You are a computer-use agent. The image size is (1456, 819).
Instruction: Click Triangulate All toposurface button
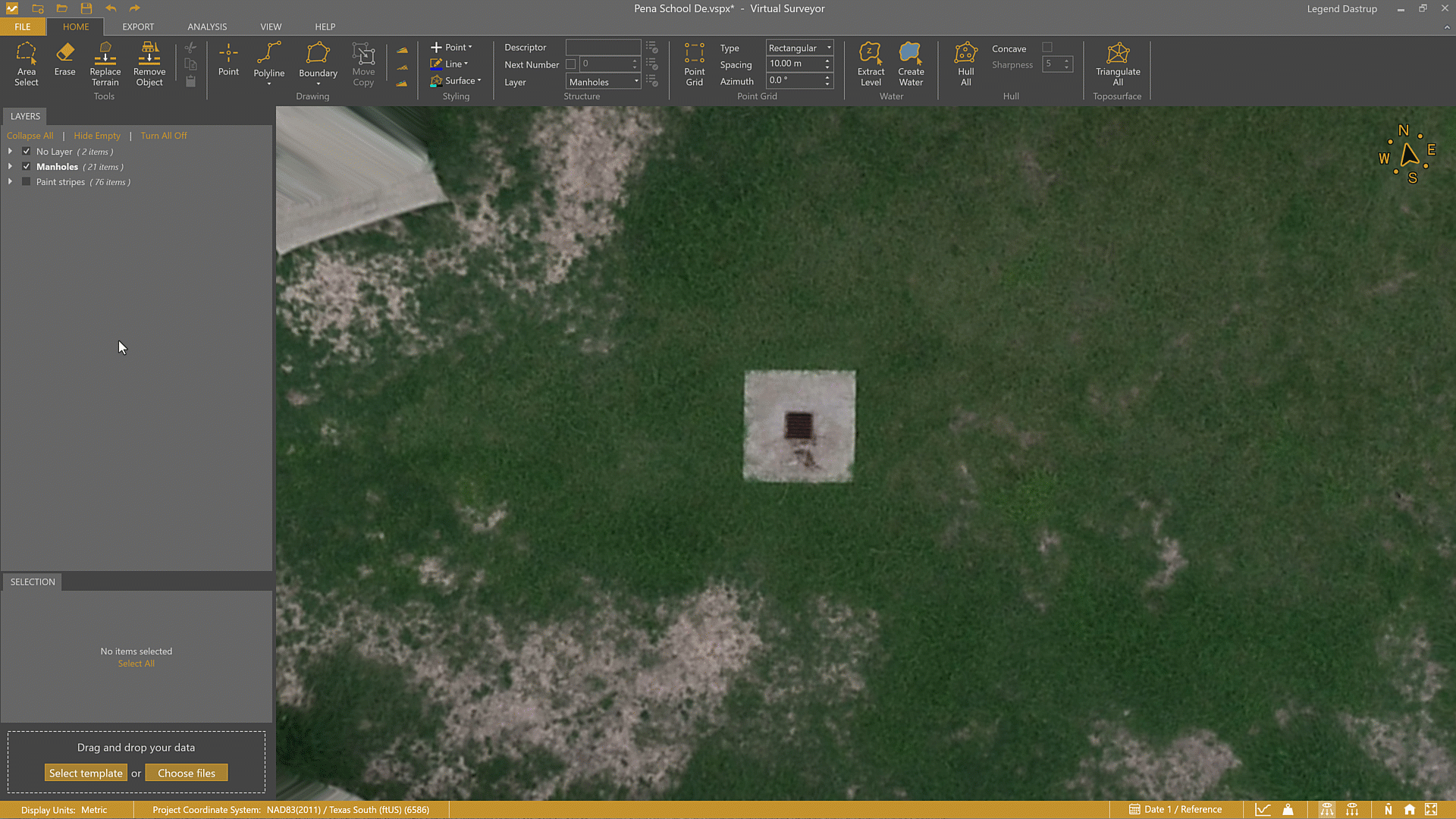[1118, 64]
